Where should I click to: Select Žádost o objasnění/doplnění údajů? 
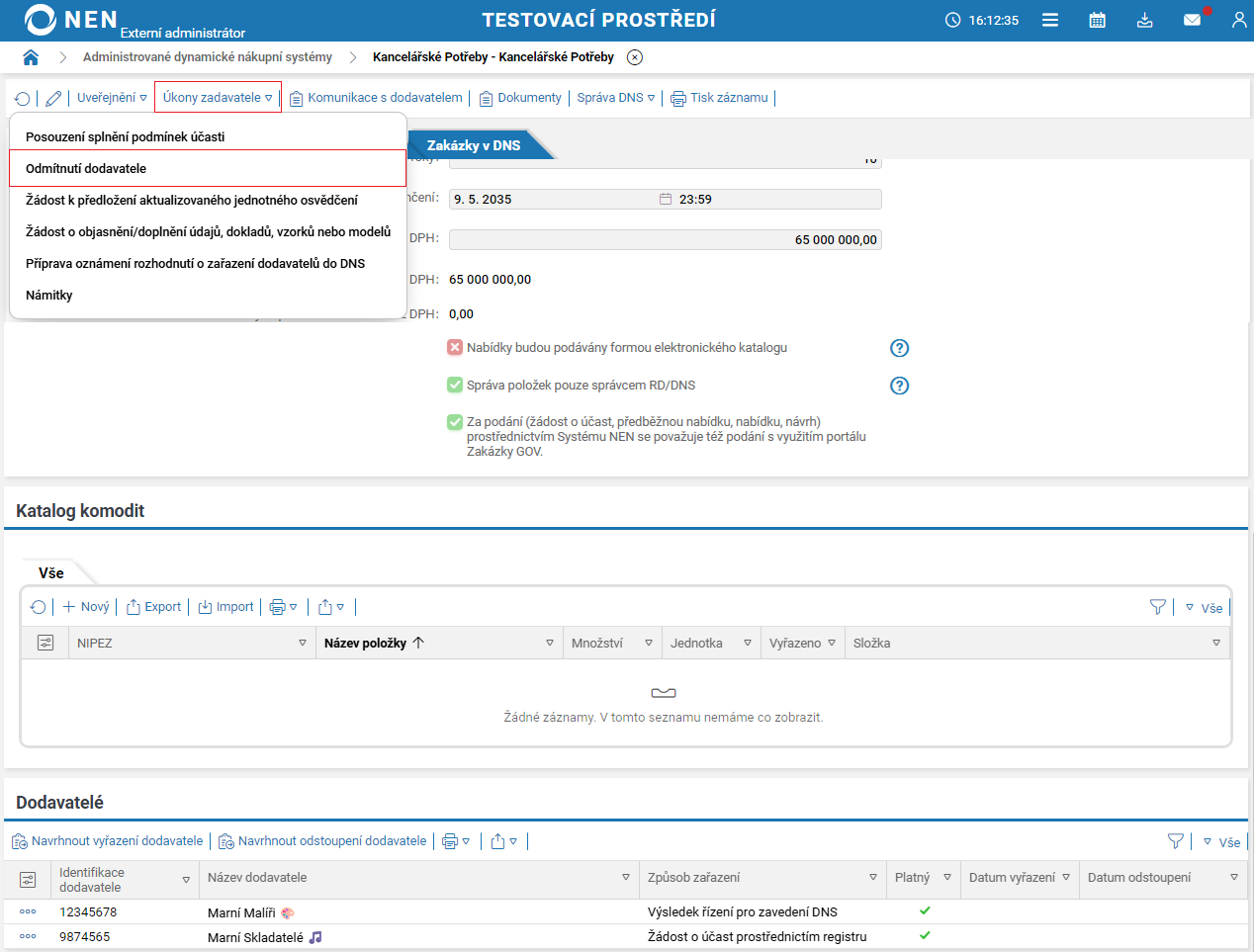pos(208,231)
